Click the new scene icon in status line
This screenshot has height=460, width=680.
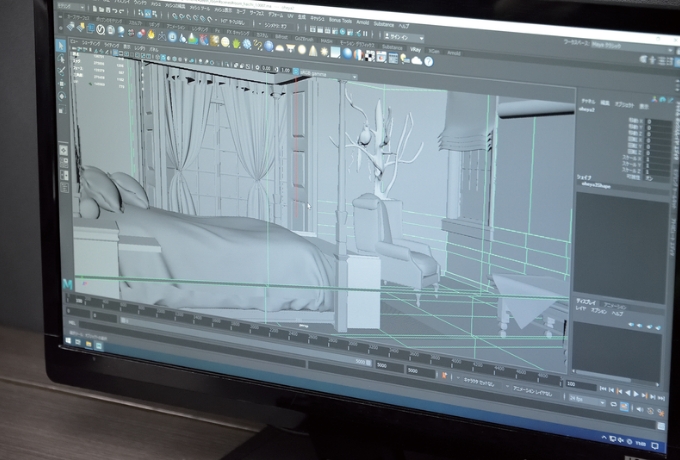(95, 8)
